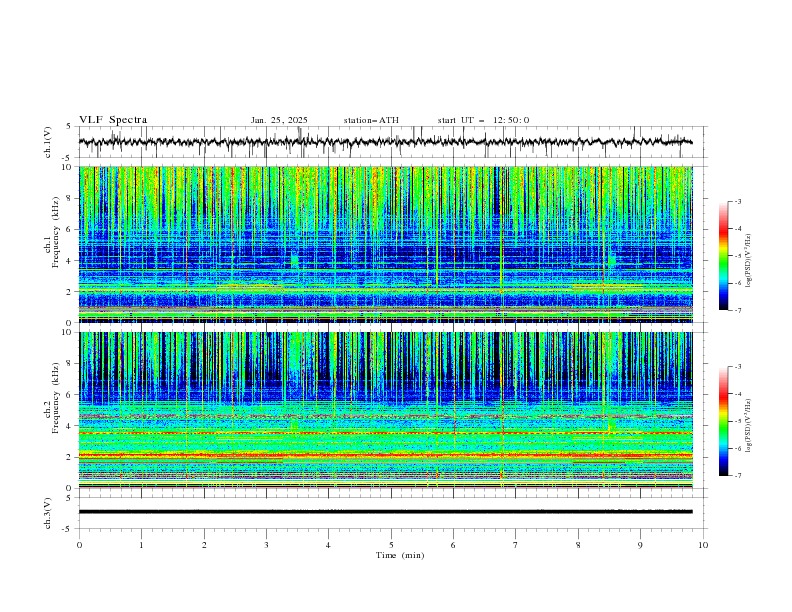
Task: Click the strong red 2 kHz band in ch.2
Action: (386, 455)
